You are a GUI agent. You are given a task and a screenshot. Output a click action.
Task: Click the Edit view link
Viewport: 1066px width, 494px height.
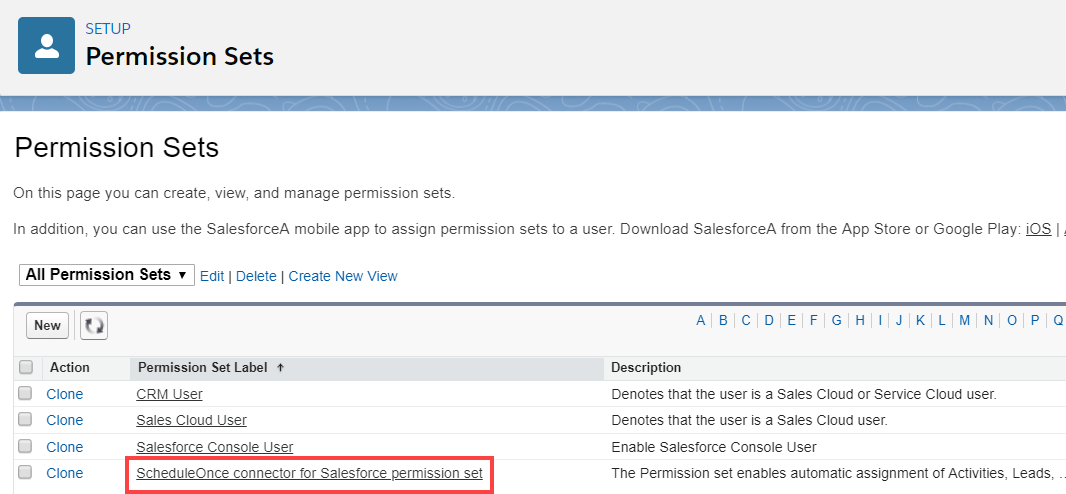pos(212,276)
